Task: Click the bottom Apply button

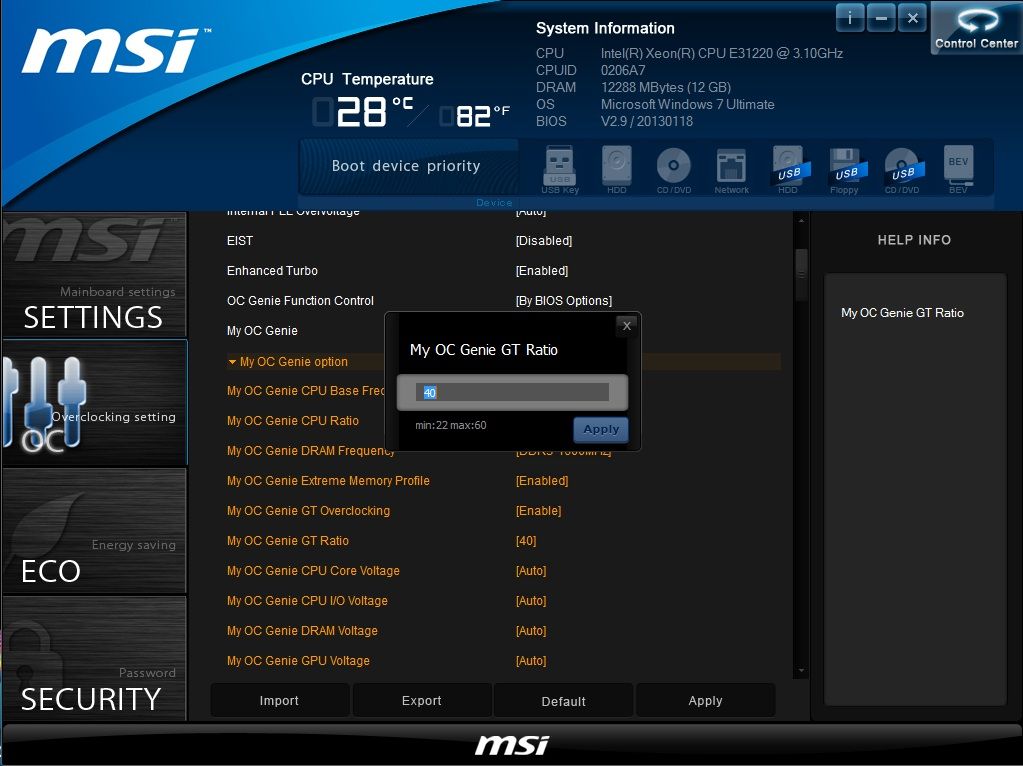Action: [705, 700]
